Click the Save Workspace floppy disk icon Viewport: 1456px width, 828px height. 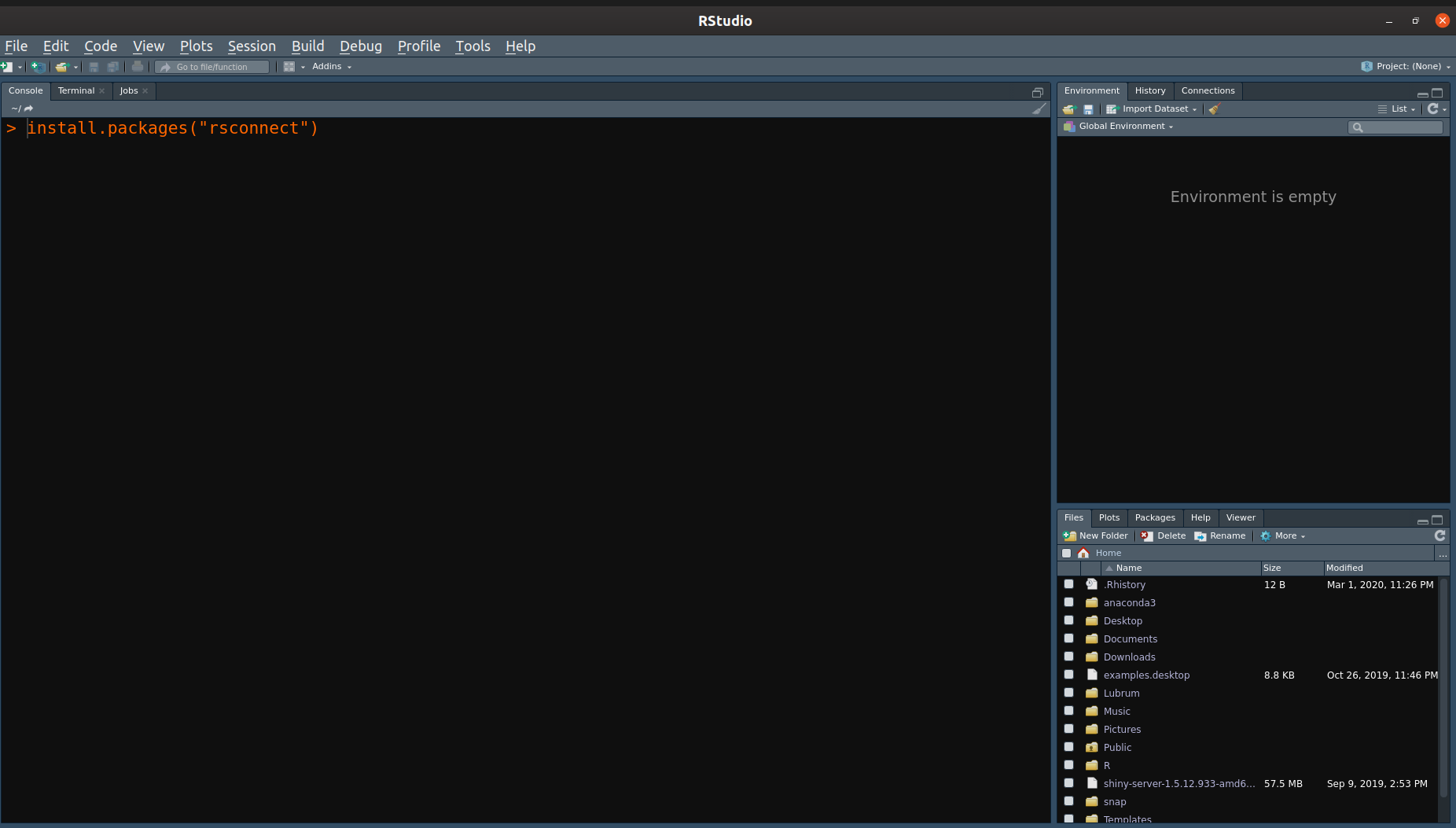[x=1088, y=109]
